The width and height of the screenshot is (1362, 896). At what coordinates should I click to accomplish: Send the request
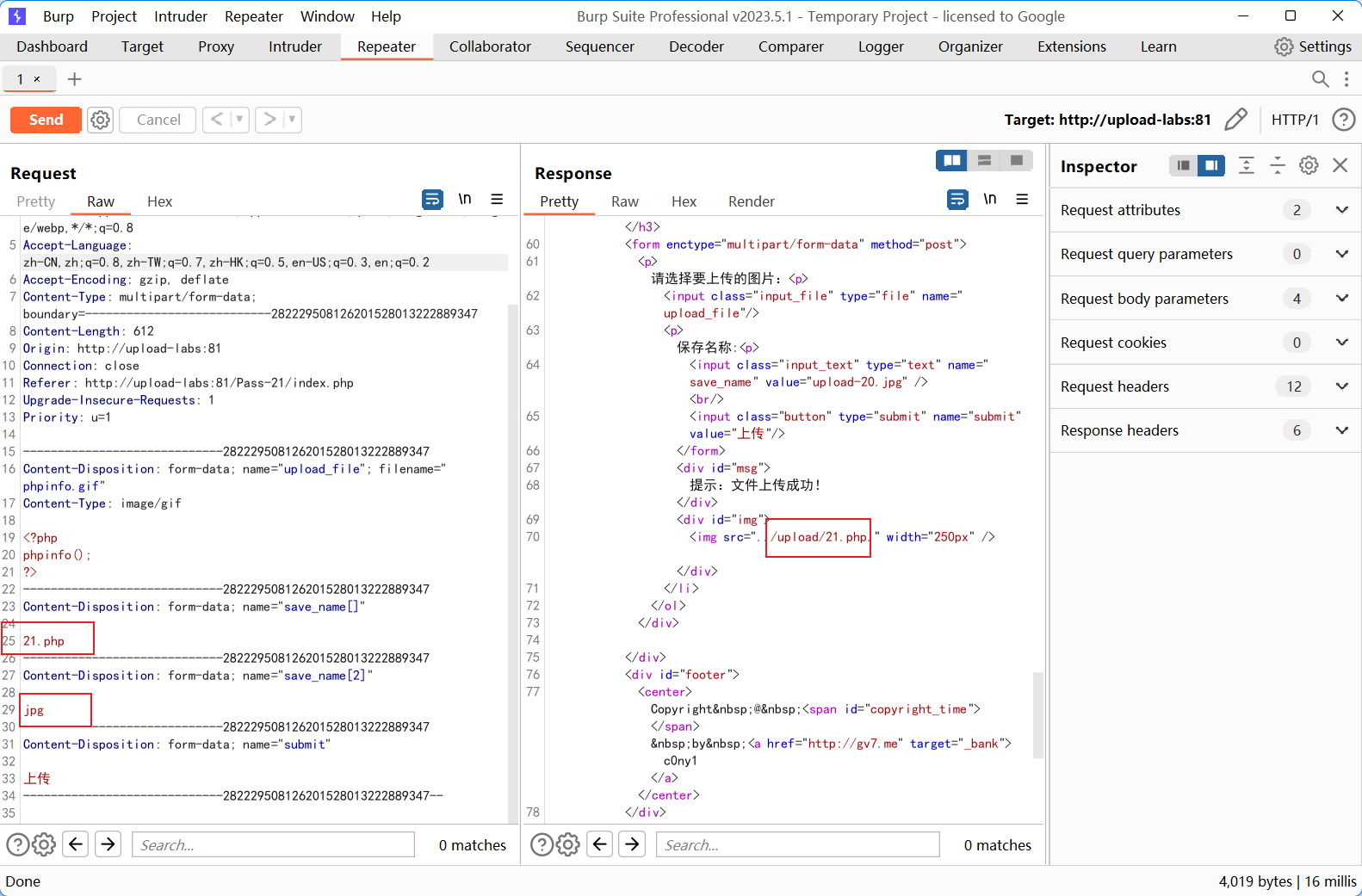[x=46, y=120]
